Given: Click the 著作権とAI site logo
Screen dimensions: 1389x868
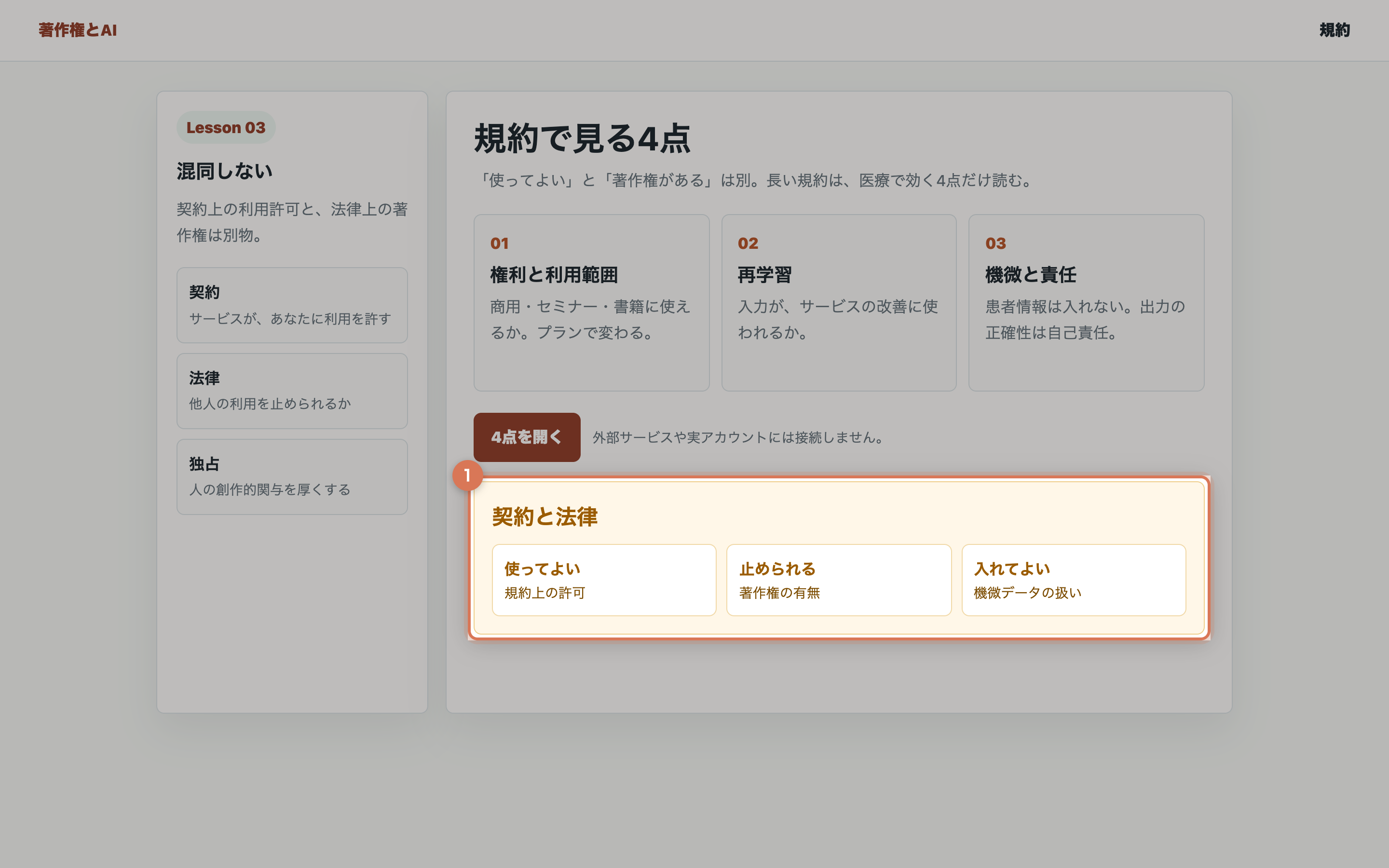Looking at the screenshot, I should pos(78,30).
